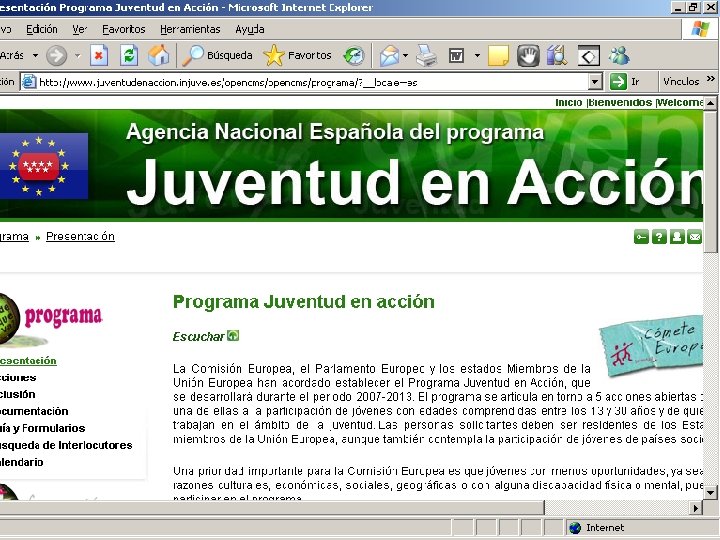The width and height of the screenshot is (720, 540).
Task: Click the green envelope contact icon
Action: click(695, 237)
